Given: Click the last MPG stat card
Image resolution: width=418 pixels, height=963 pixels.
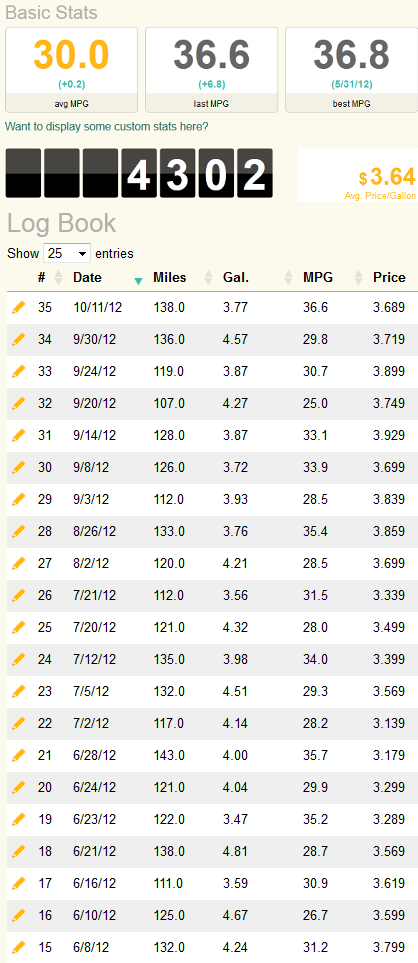Looking at the screenshot, I should 211,70.
